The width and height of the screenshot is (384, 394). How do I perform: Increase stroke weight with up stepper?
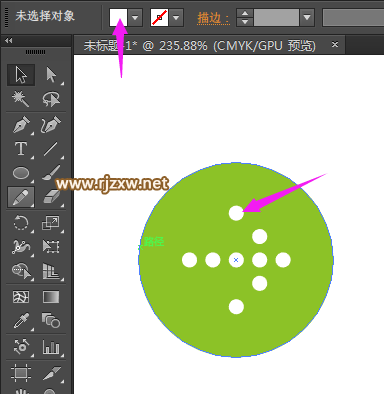[245, 13]
